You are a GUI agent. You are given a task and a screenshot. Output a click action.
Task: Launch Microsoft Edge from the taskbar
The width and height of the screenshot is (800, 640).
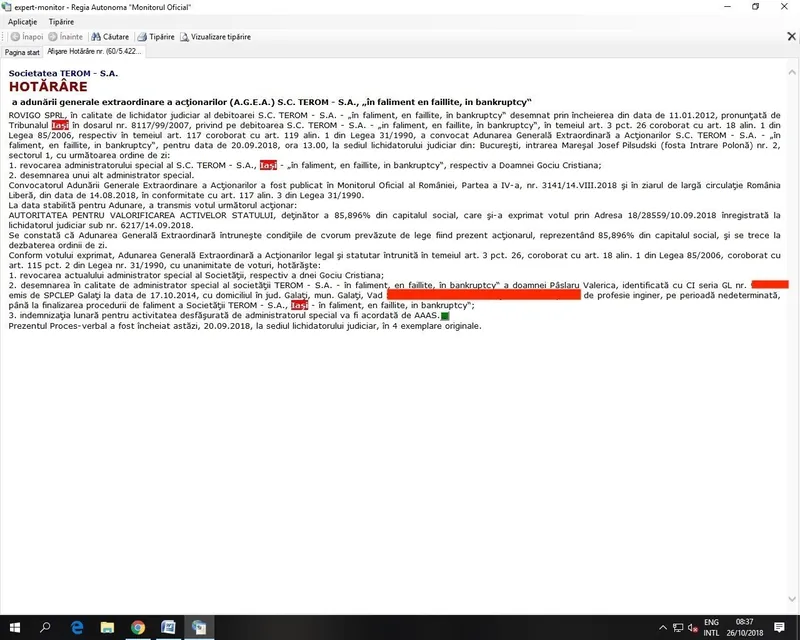(77, 627)
